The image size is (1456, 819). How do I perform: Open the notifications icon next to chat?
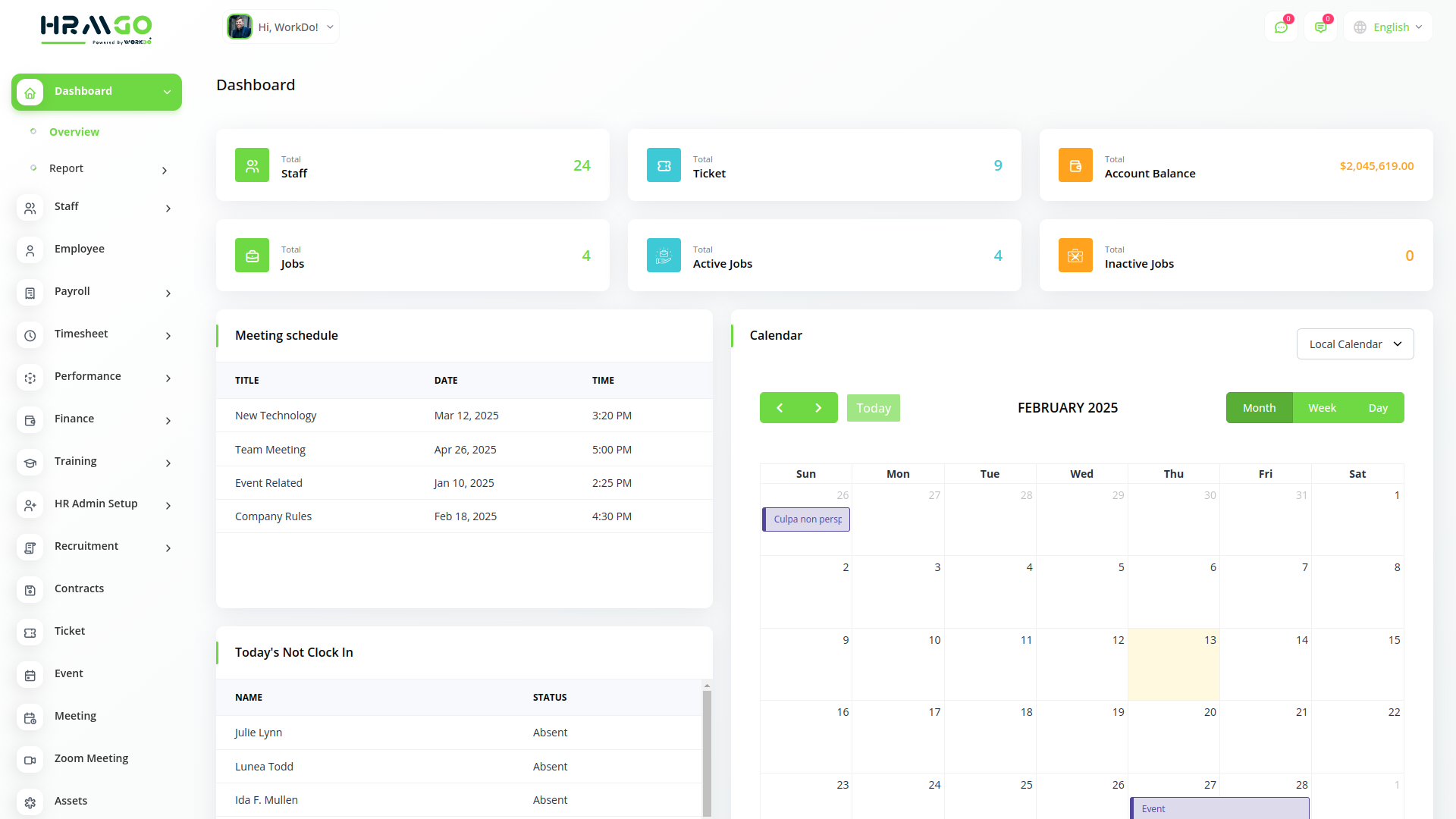1320,27
